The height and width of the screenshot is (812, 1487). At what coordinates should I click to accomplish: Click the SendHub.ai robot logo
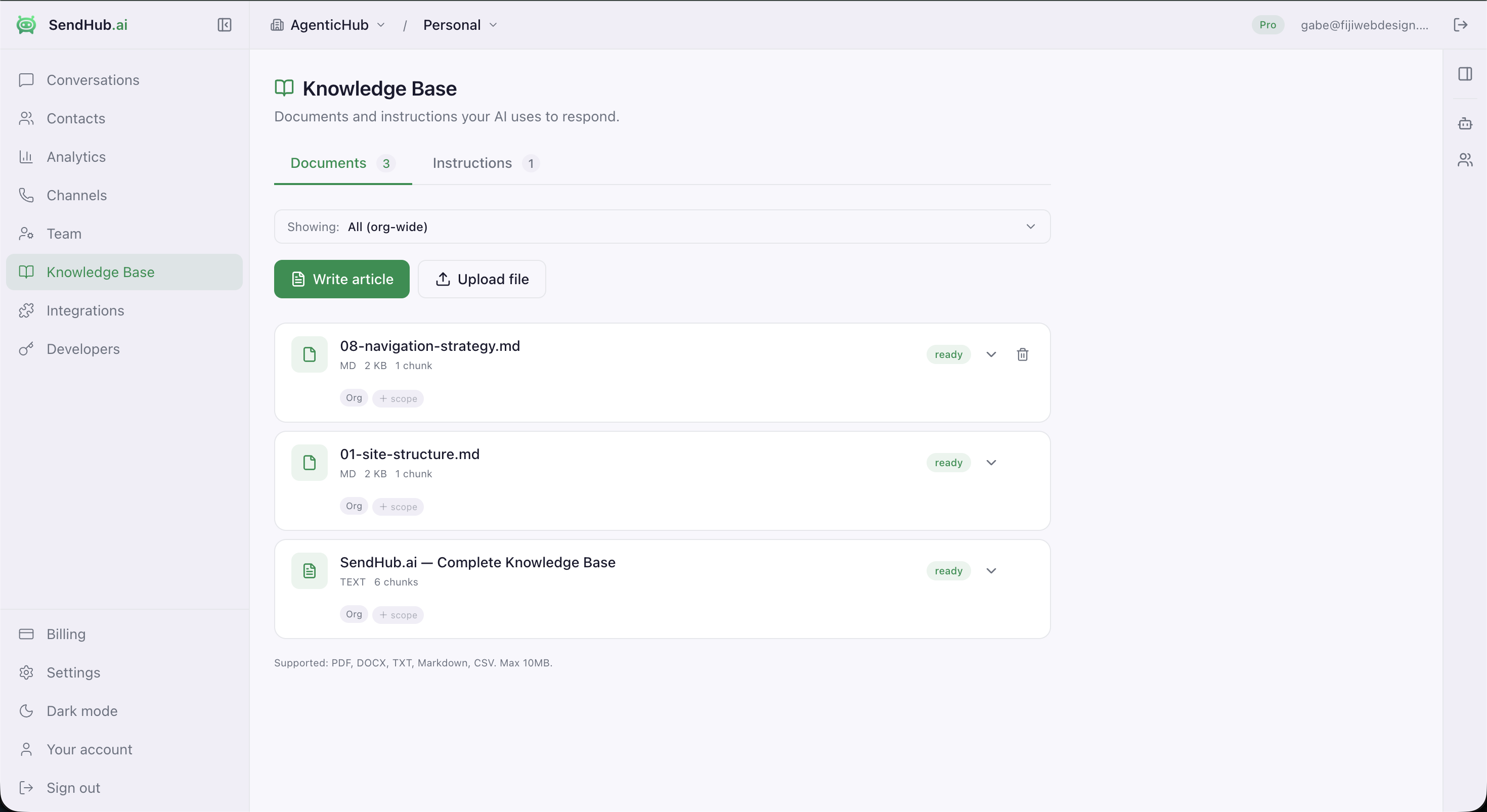[x=26, y=25]
